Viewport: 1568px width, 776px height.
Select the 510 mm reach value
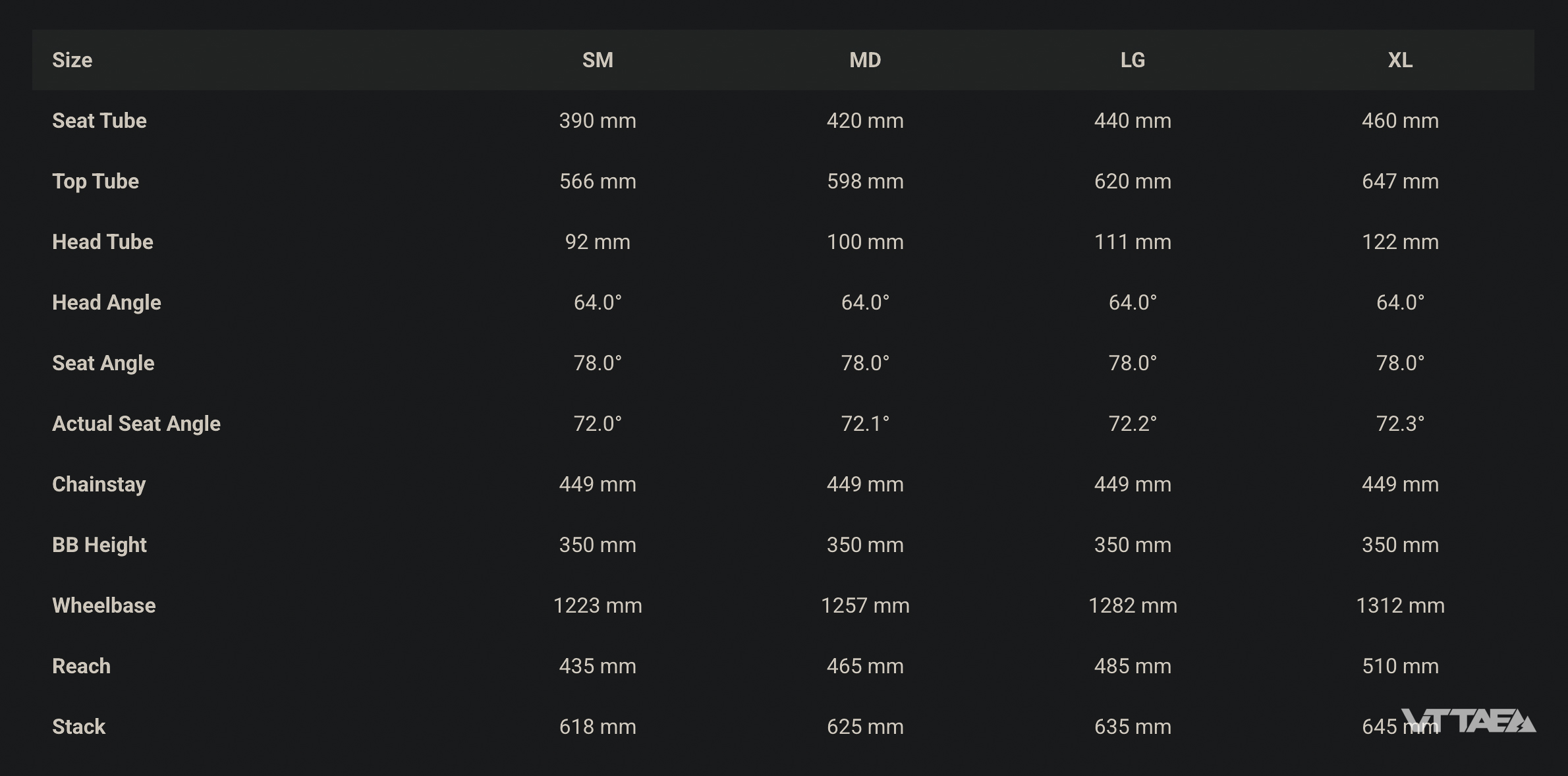click(x=1400, y=666)
